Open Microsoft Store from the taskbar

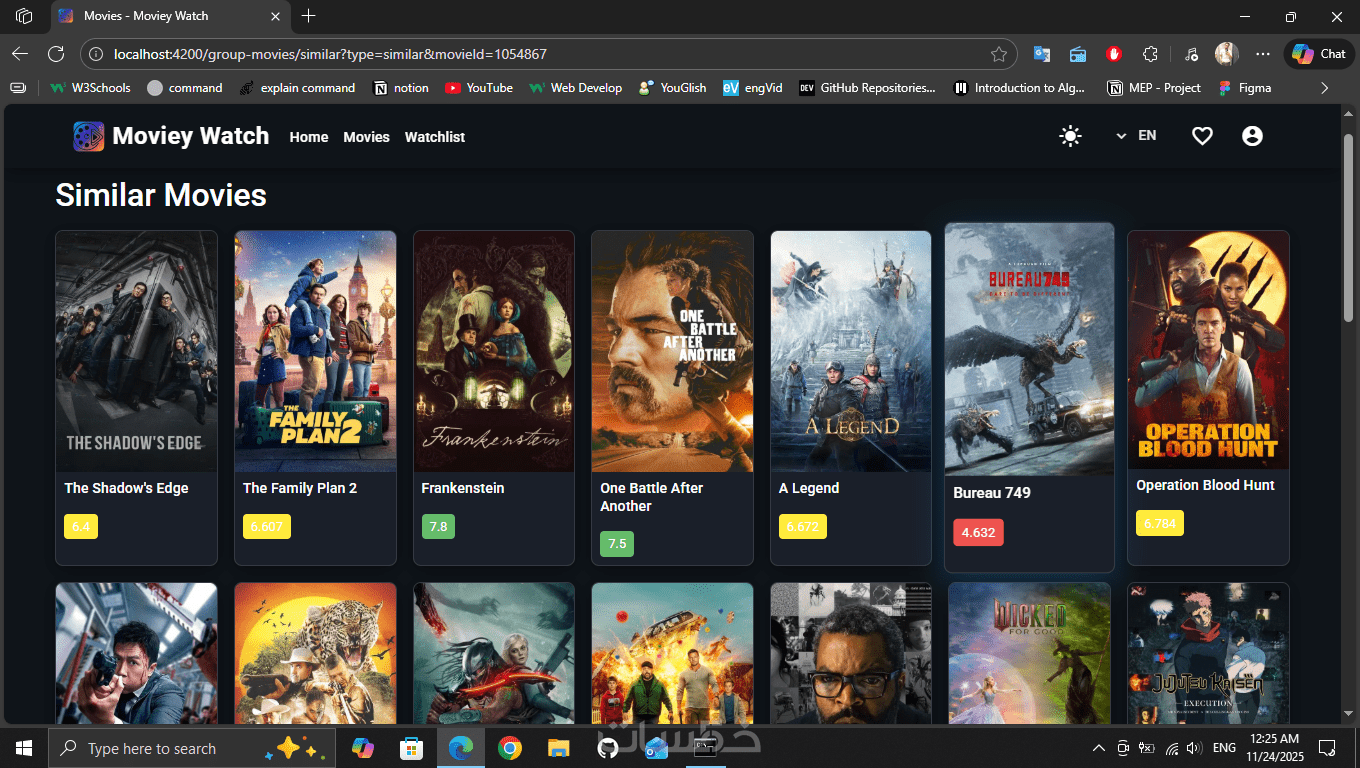pos(411,748)
